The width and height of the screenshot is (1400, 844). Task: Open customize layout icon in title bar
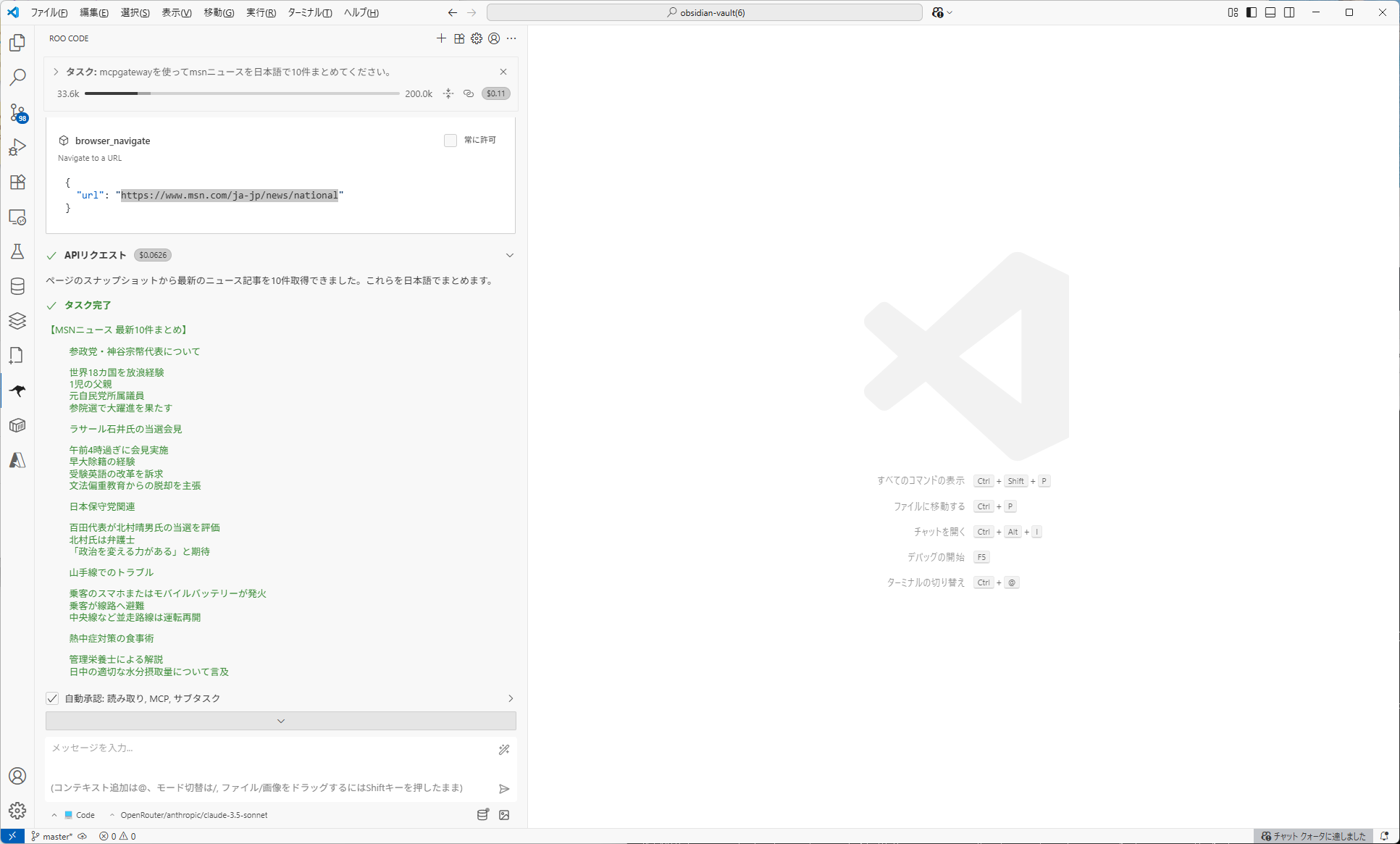(x=1233, y=12)
